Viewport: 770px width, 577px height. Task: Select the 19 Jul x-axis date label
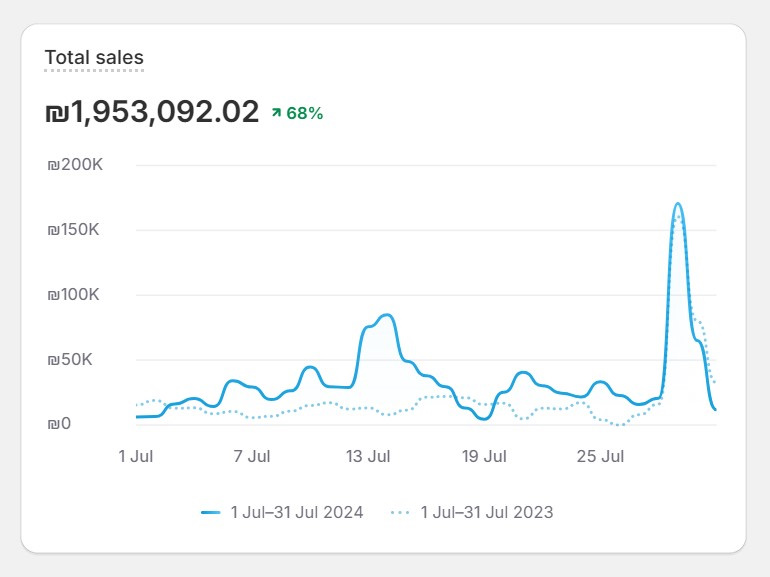pos(484,457)
